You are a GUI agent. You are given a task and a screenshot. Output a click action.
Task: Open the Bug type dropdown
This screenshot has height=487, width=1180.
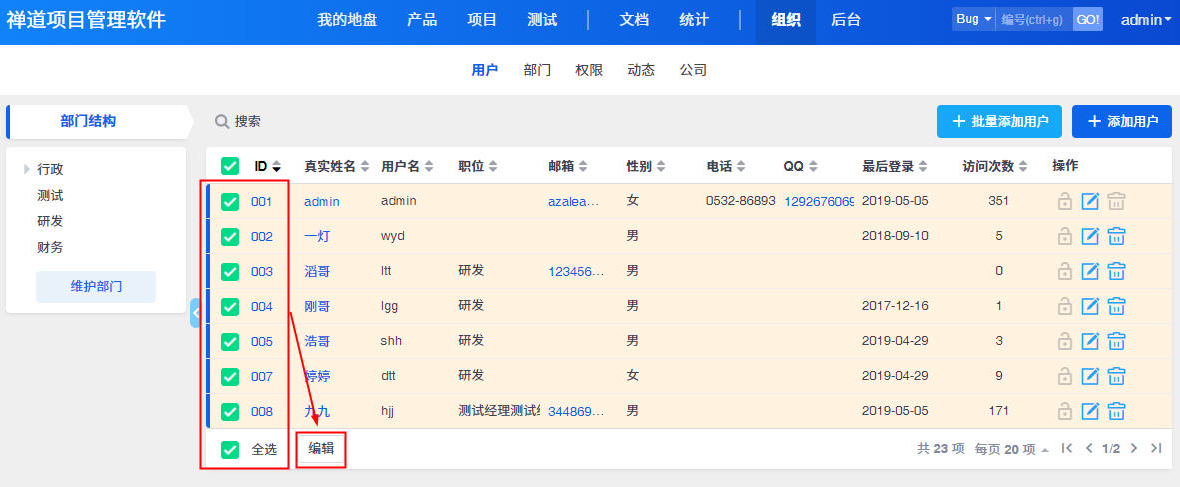click(973, 20)
